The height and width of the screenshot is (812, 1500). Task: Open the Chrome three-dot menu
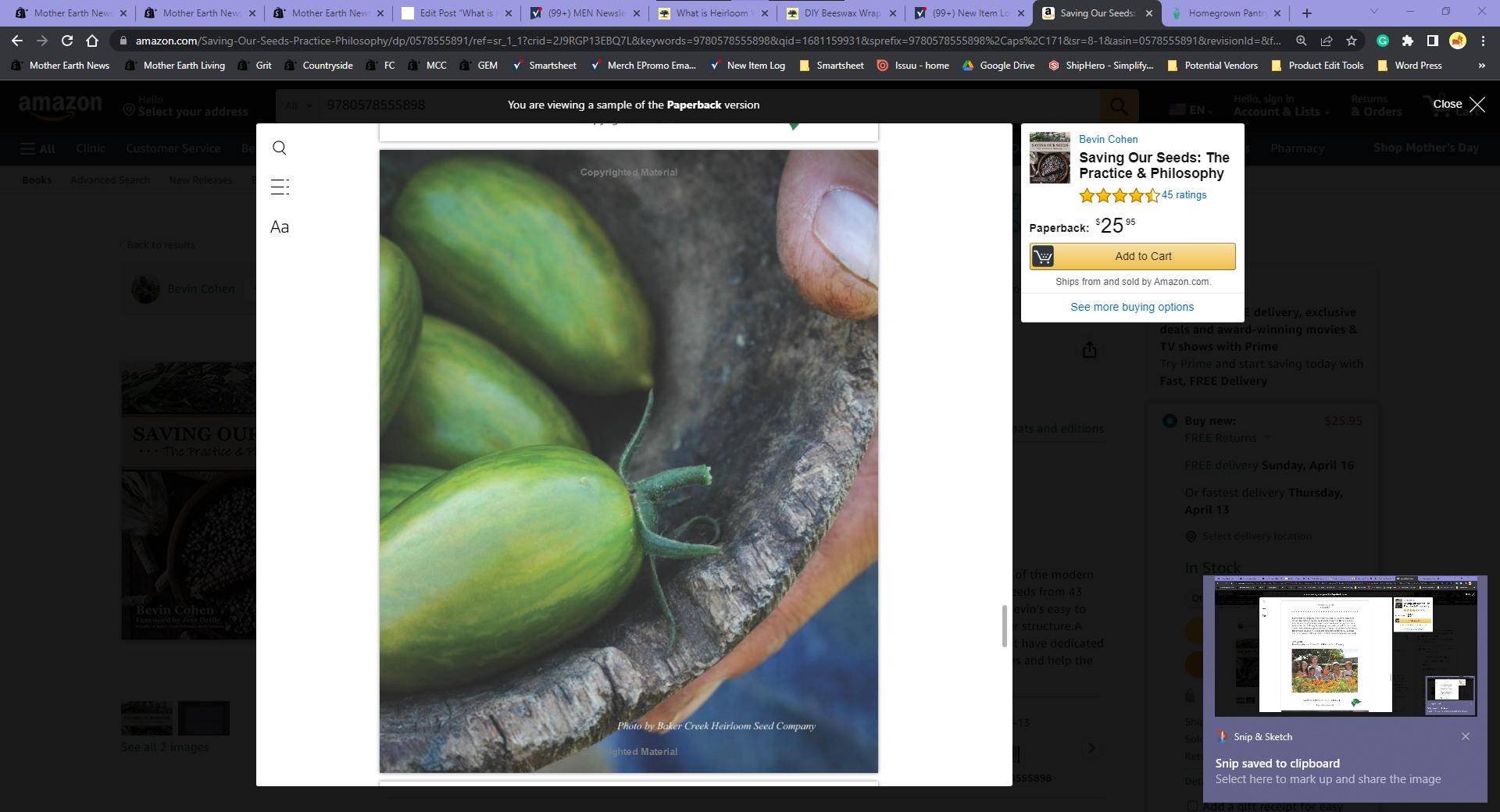1483,41
